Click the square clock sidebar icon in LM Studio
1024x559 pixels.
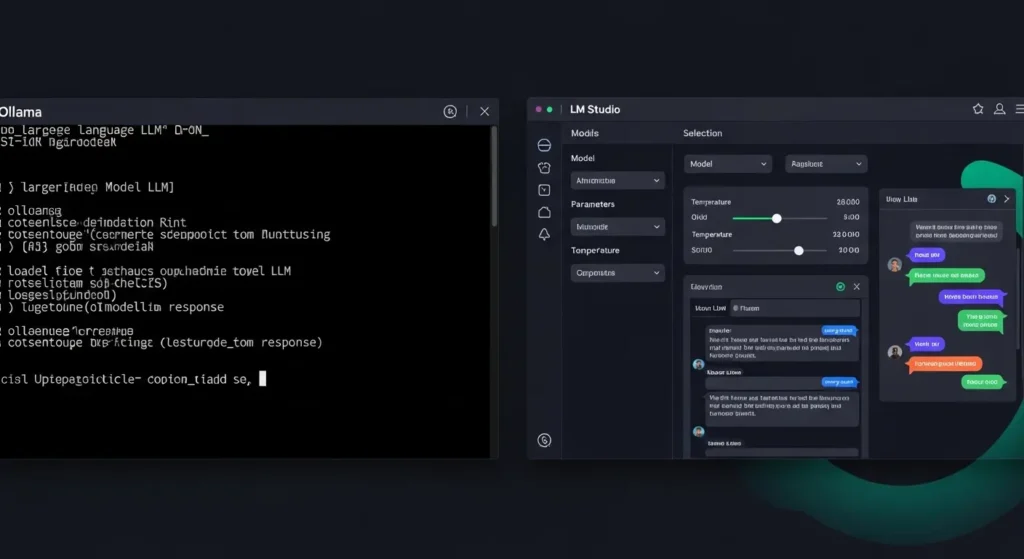tap(544, 190)
